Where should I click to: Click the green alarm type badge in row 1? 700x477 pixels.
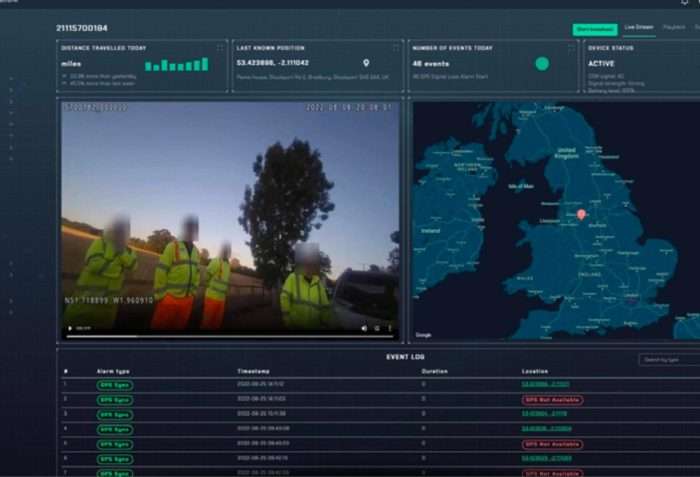[x=115, y=385]
